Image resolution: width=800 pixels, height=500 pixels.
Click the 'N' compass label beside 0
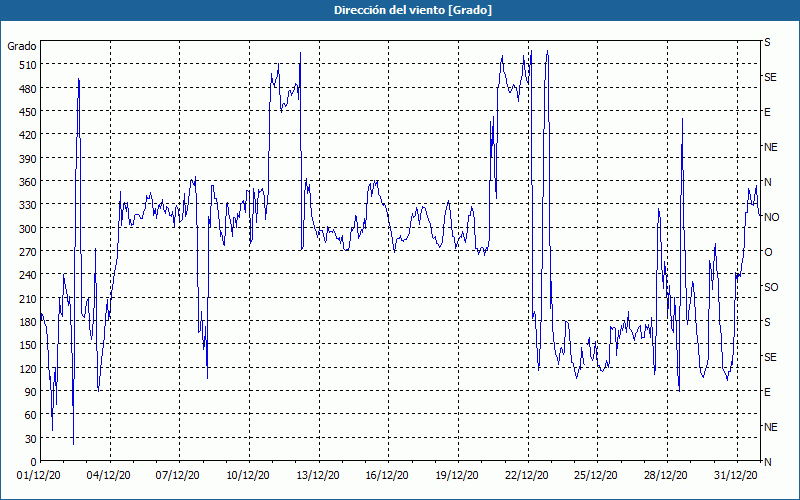767,462
